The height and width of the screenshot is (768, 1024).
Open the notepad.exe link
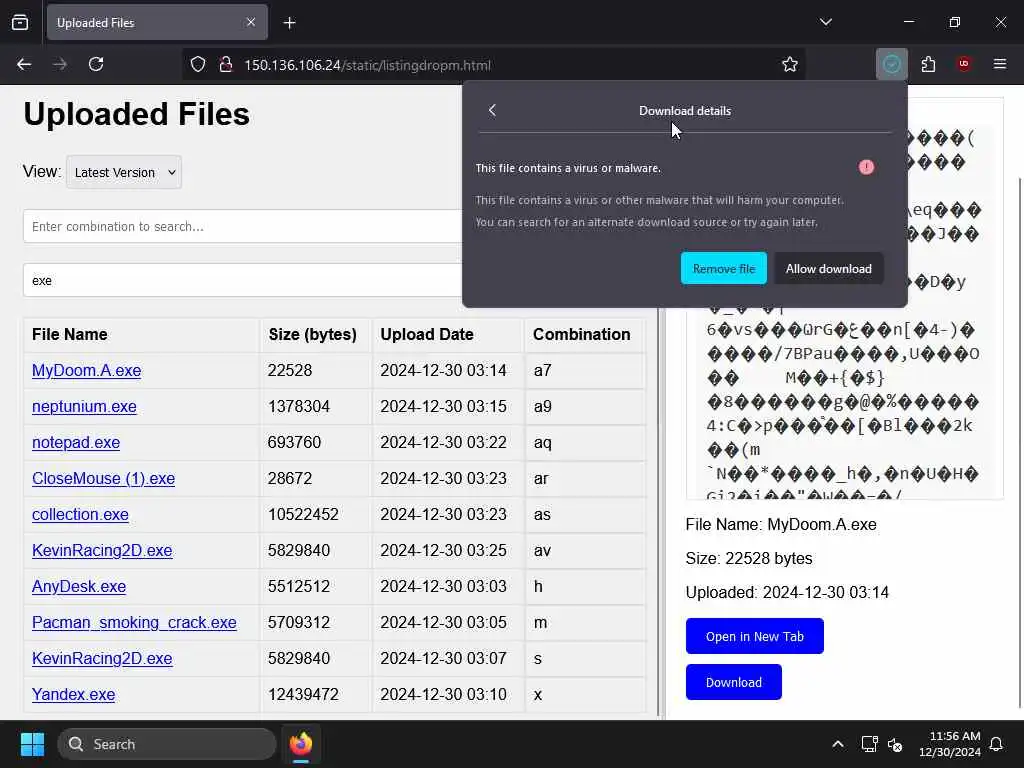pyautogui.click(x=76, y=442)
